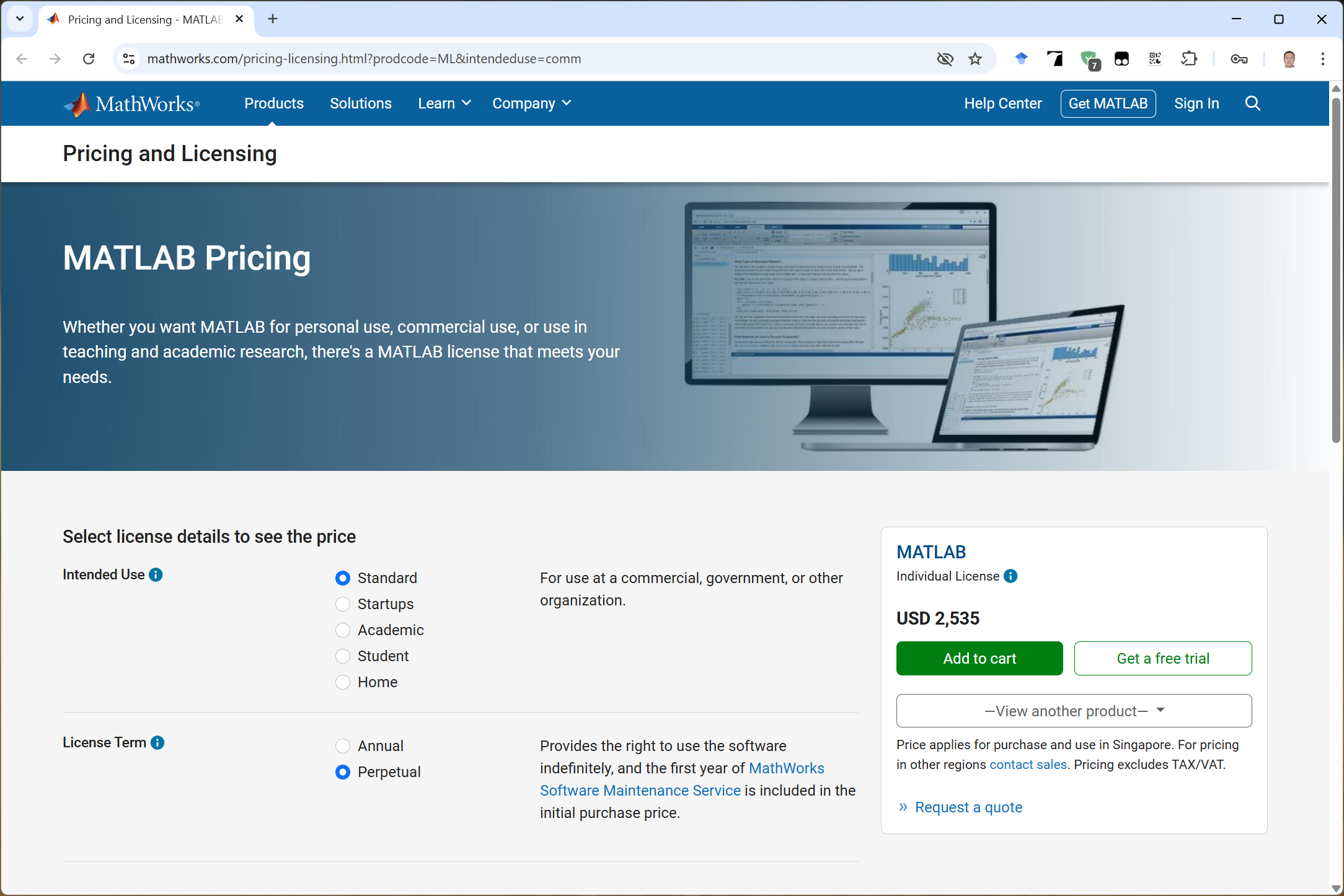Open the site search magnifier icon
The width and height of the screenshot is (1344, 896).
click(x=1252, y=103)
